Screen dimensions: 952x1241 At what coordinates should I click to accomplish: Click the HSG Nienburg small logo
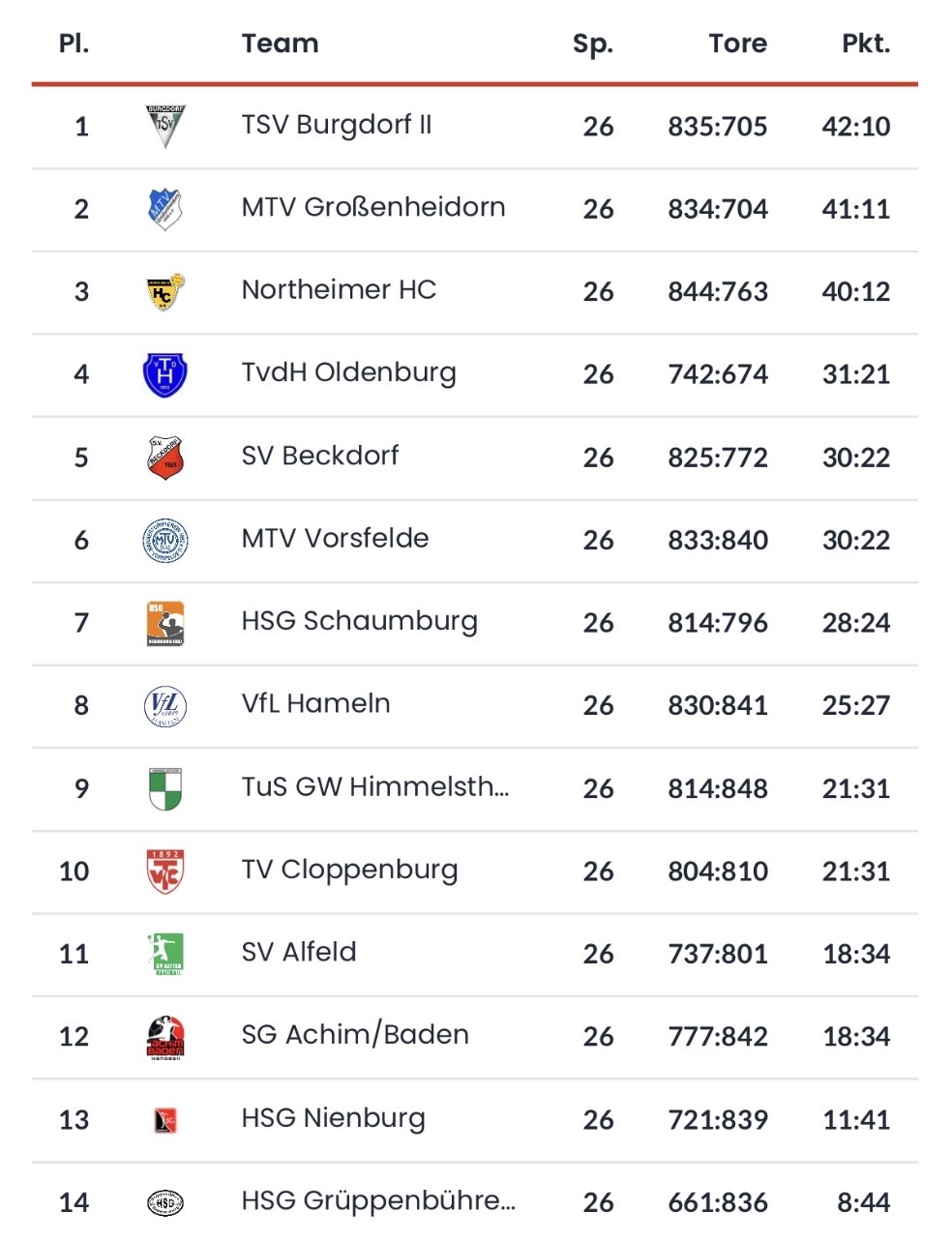click(164, 1120)
